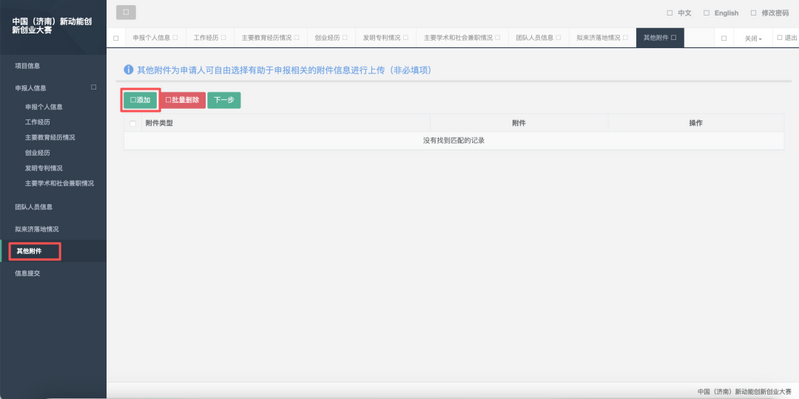Switch language to English
Screen dimensions: 799x399
click(x=721, y=13)
